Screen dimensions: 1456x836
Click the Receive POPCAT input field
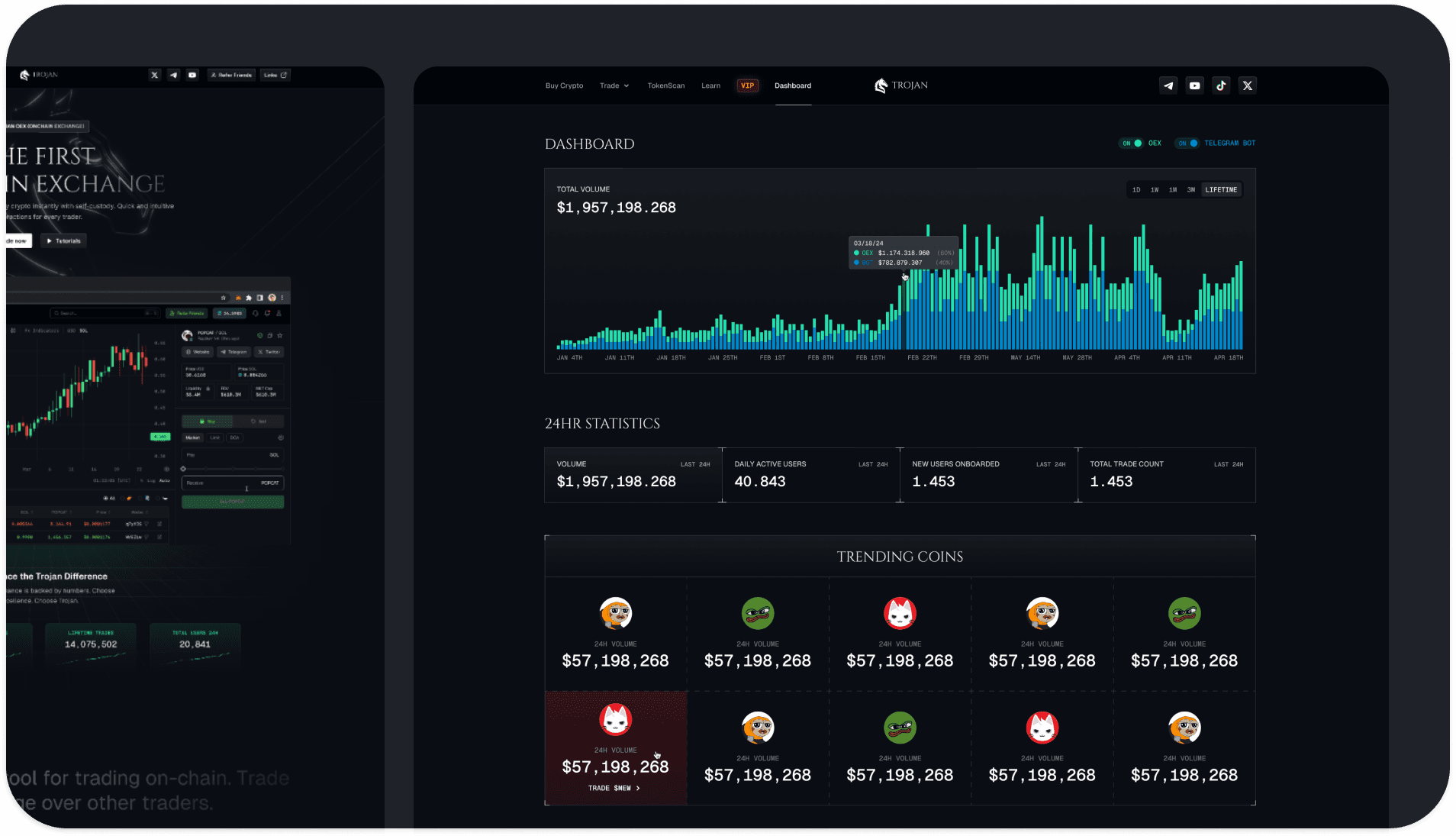click(x=233, y=483)
